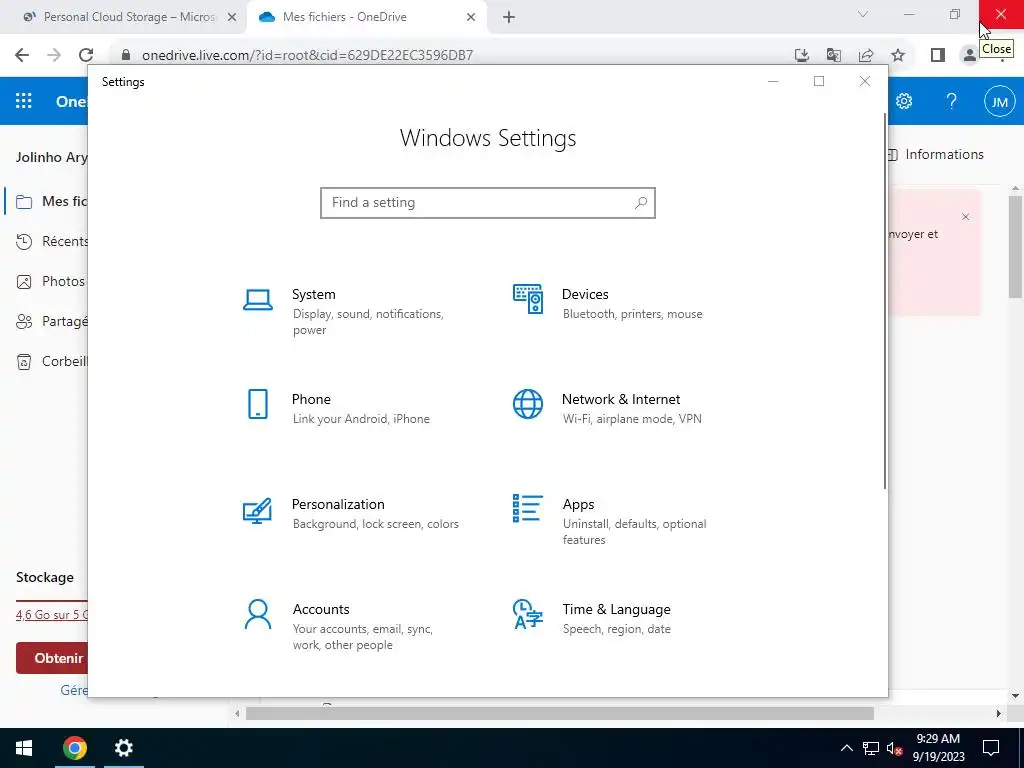Go back in Chrome browser
The width and height of the screenshot is (1024, 768).
(22, 55)
